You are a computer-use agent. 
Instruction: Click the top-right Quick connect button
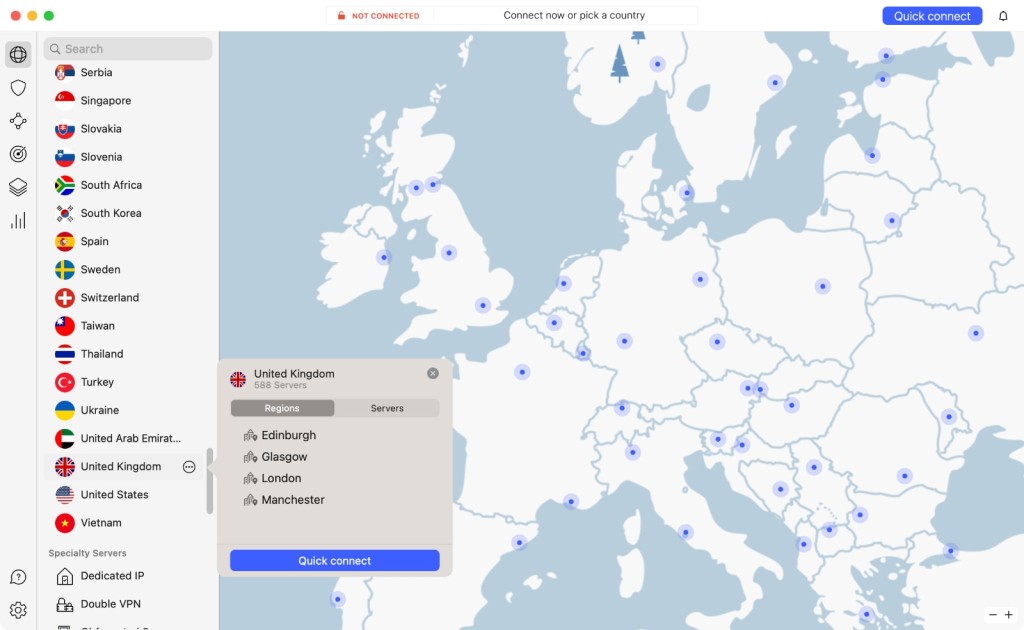(932, 16)
